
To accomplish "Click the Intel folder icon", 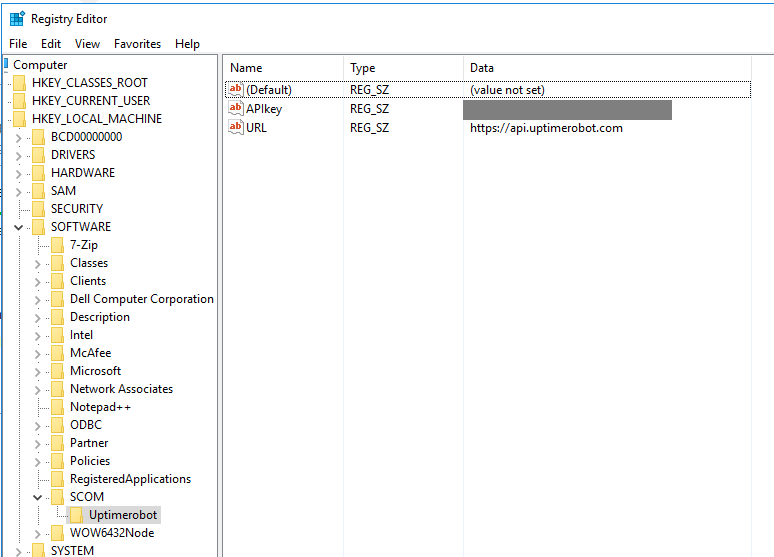I will tap(57, 335).
